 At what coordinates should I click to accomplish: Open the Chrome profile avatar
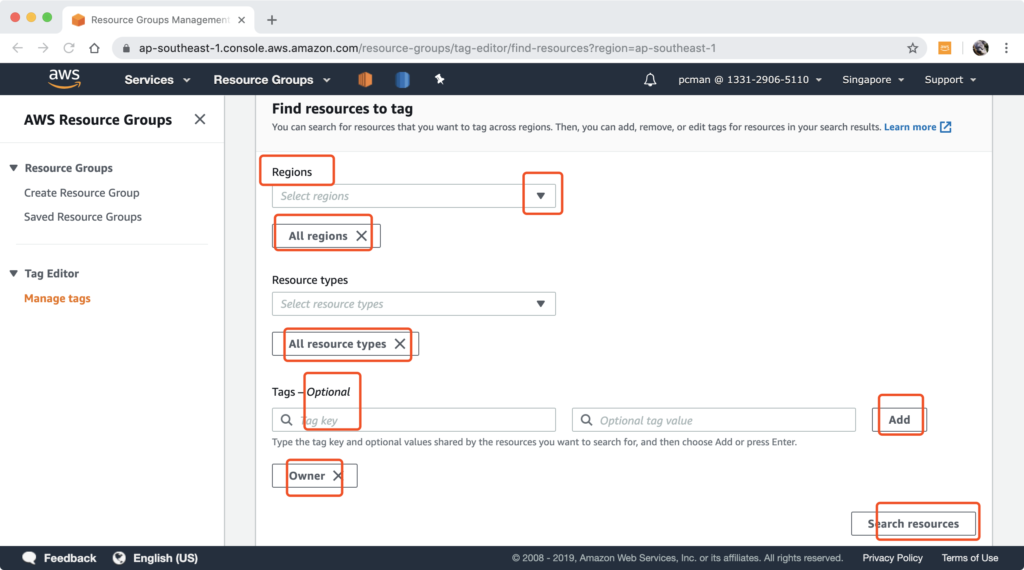pos(980,48)
